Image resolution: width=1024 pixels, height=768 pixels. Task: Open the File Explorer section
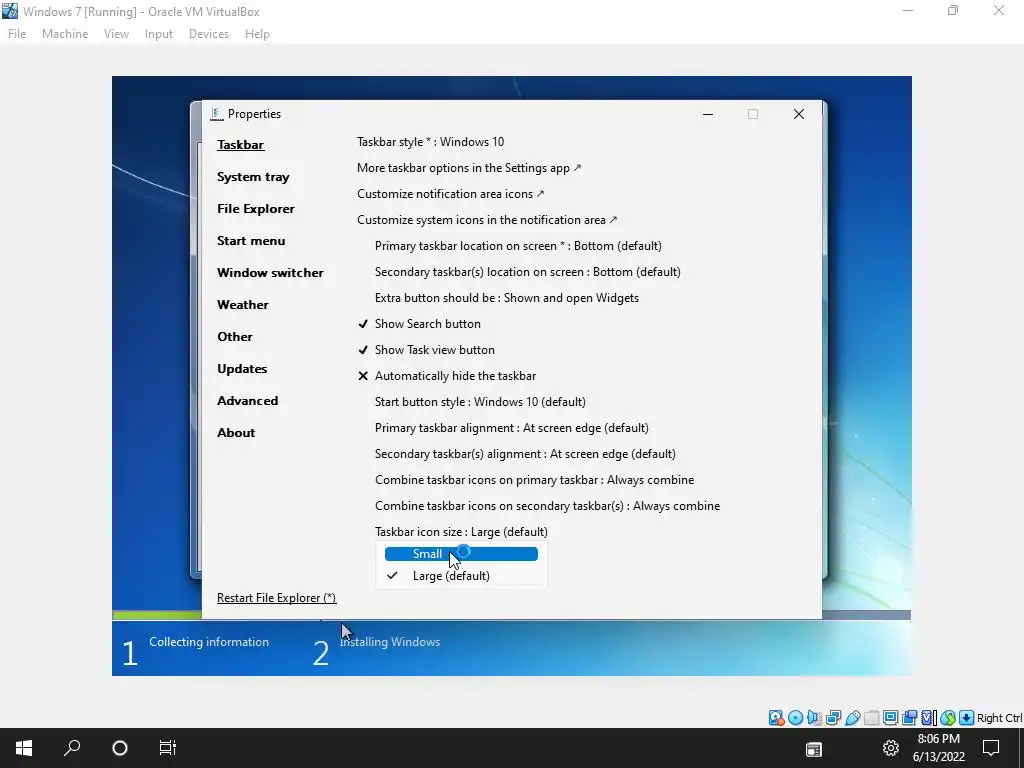[x=255, y=209]
